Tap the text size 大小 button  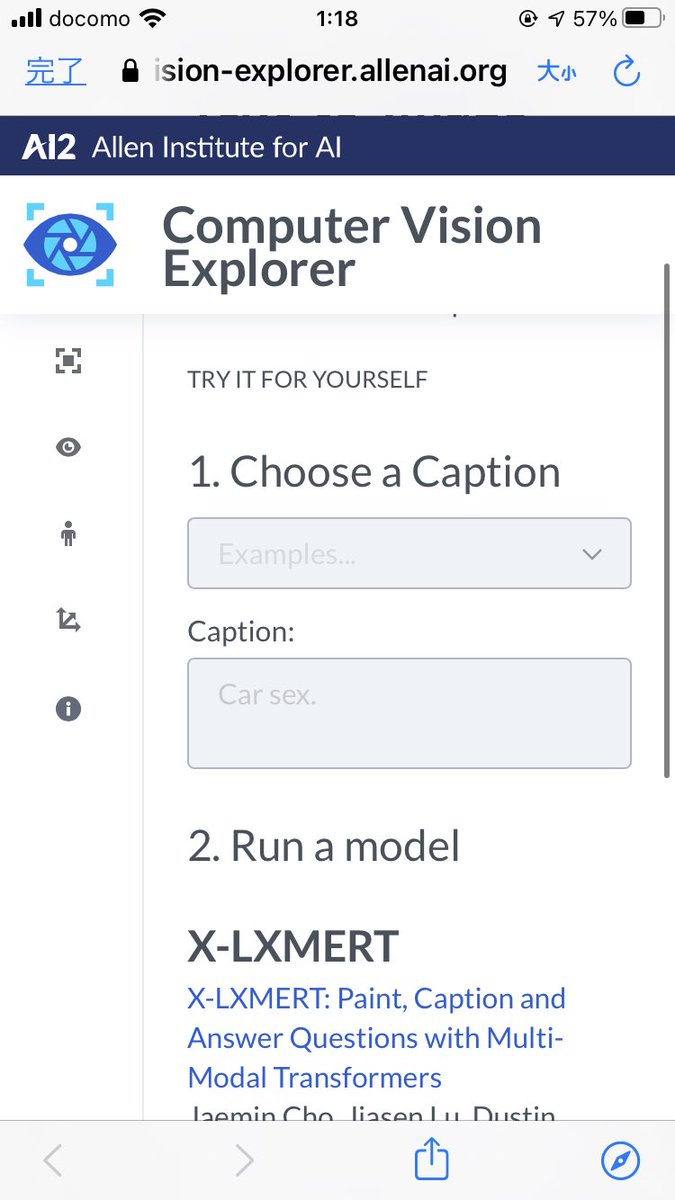point(556,72)
